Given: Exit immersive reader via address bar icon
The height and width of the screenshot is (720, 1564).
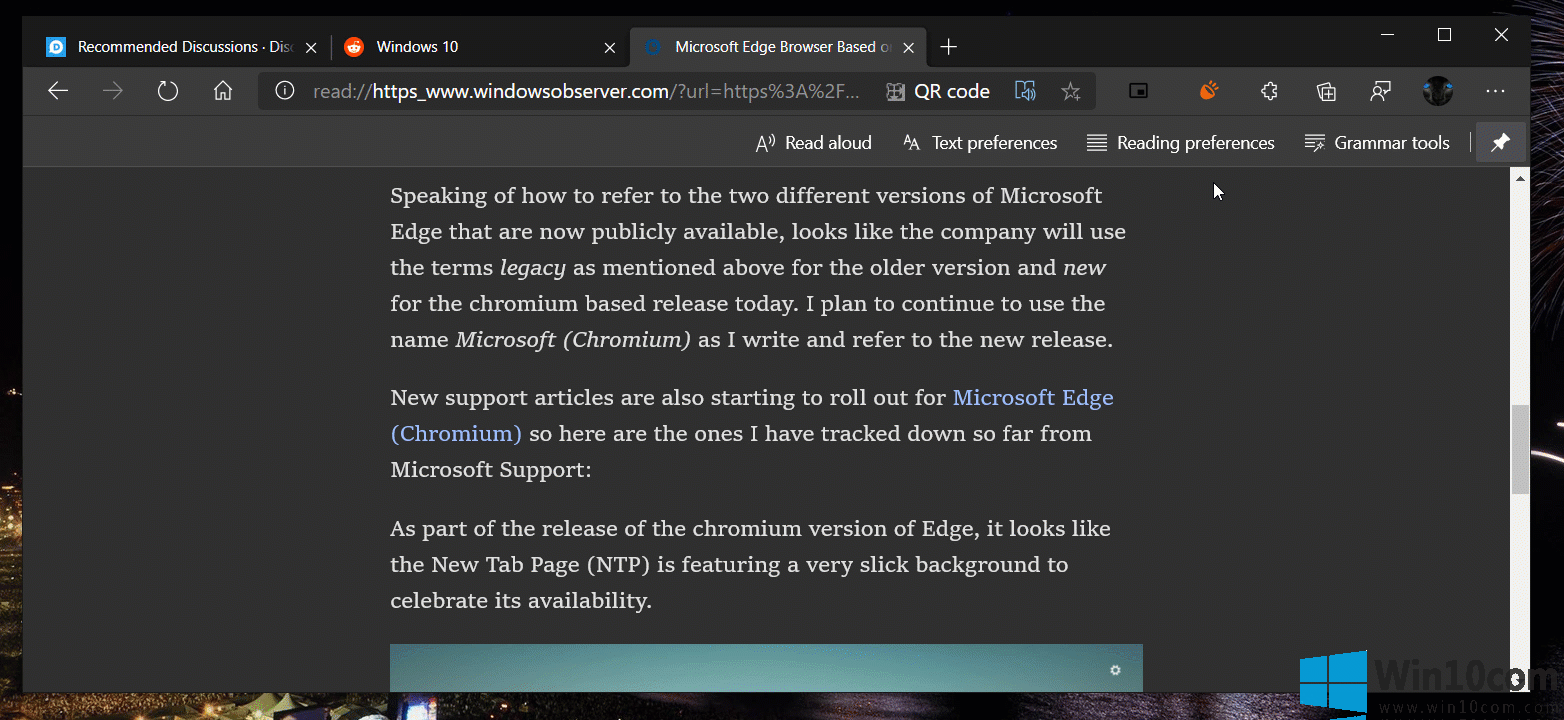Looking at the screenshot, I should pos(1025,91).
